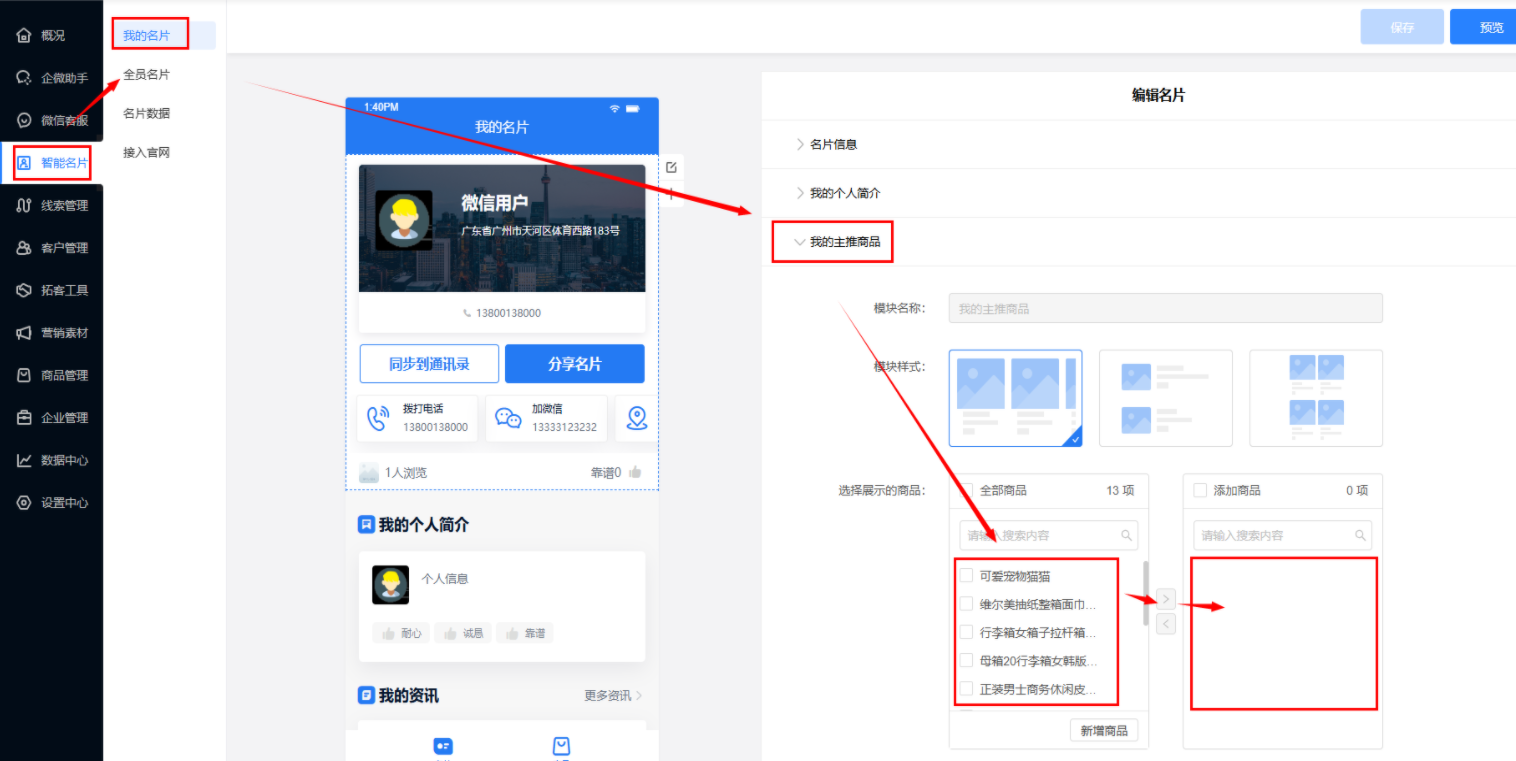Tap the location pin icon in the preview
Screen dimensions: 1516x761
637,418
